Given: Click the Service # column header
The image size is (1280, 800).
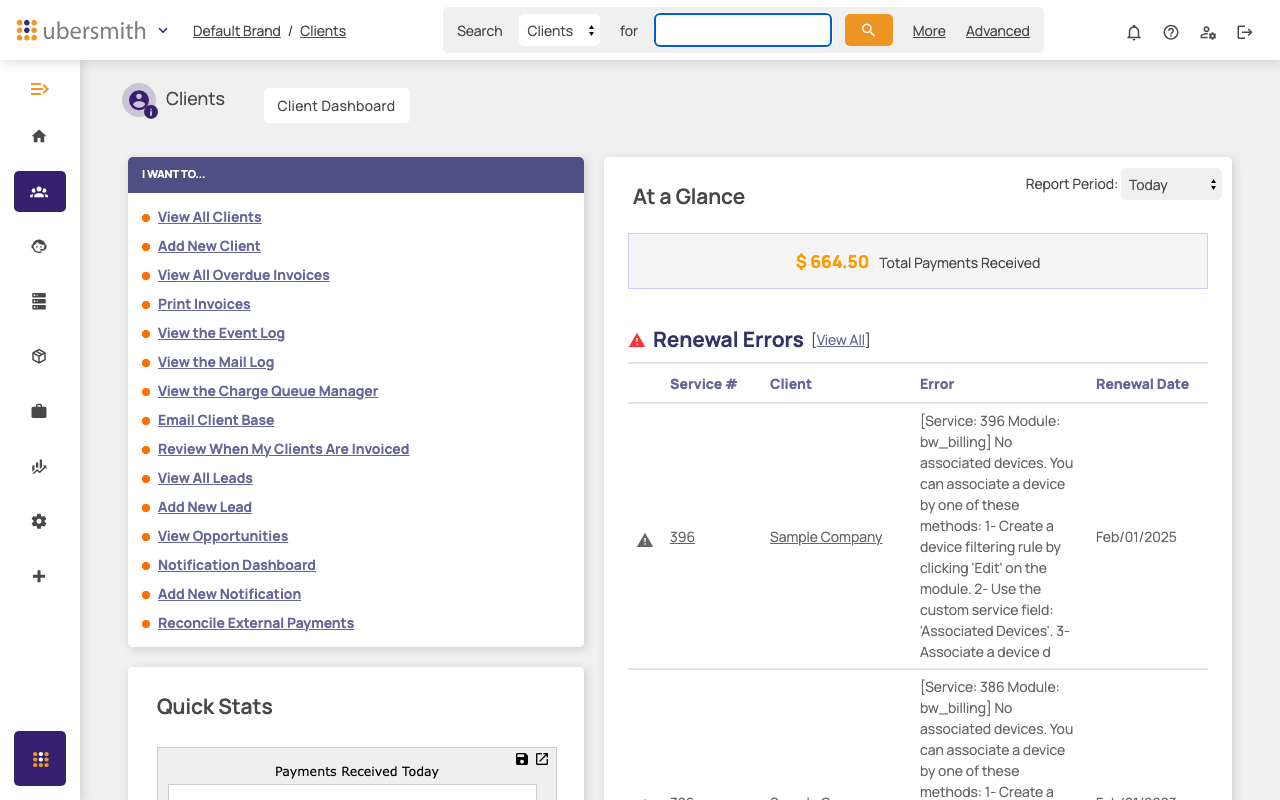Looking at the screenshot, I should point(703,384).
